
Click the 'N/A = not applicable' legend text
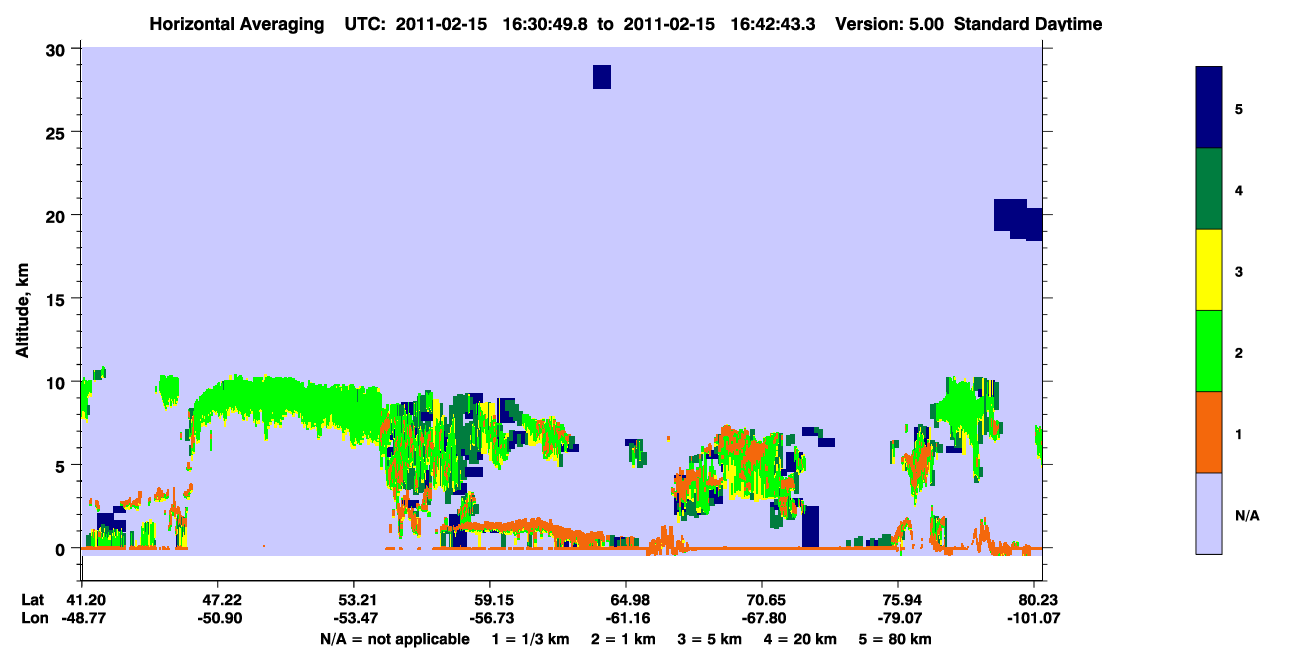[x=394, y=639]
